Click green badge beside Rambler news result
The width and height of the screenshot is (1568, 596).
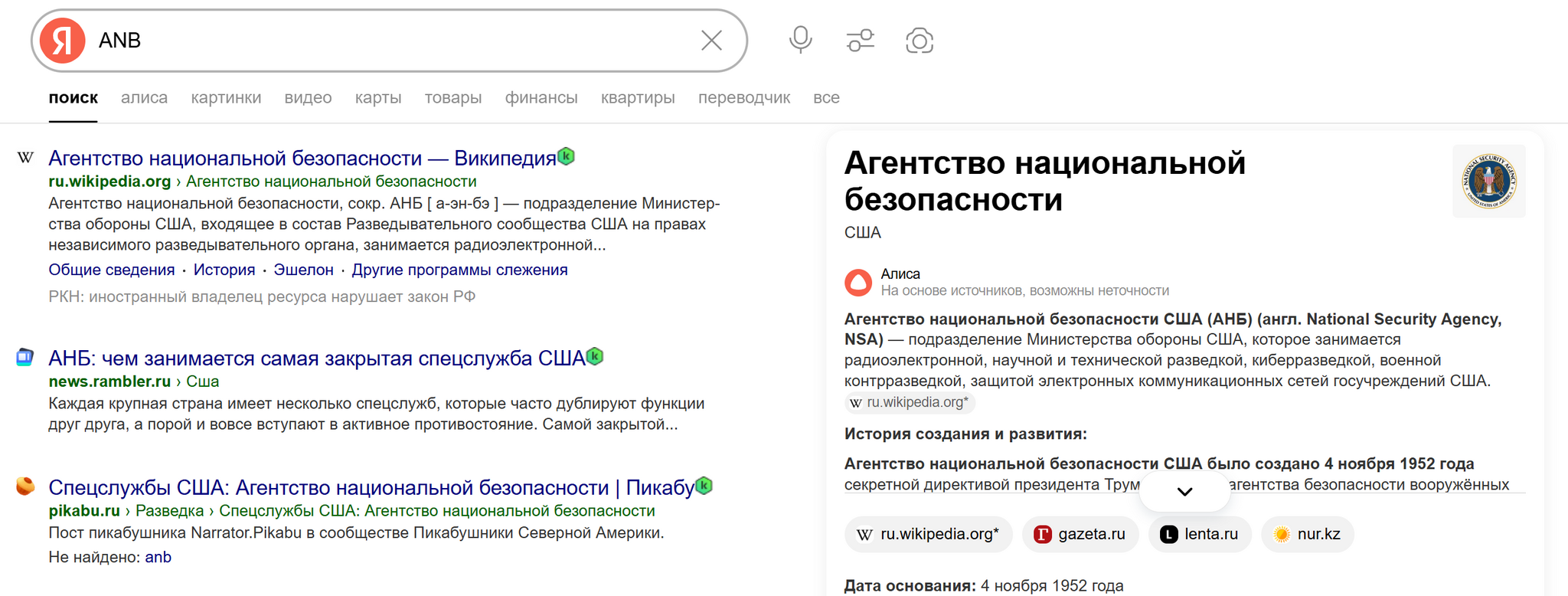595,356
